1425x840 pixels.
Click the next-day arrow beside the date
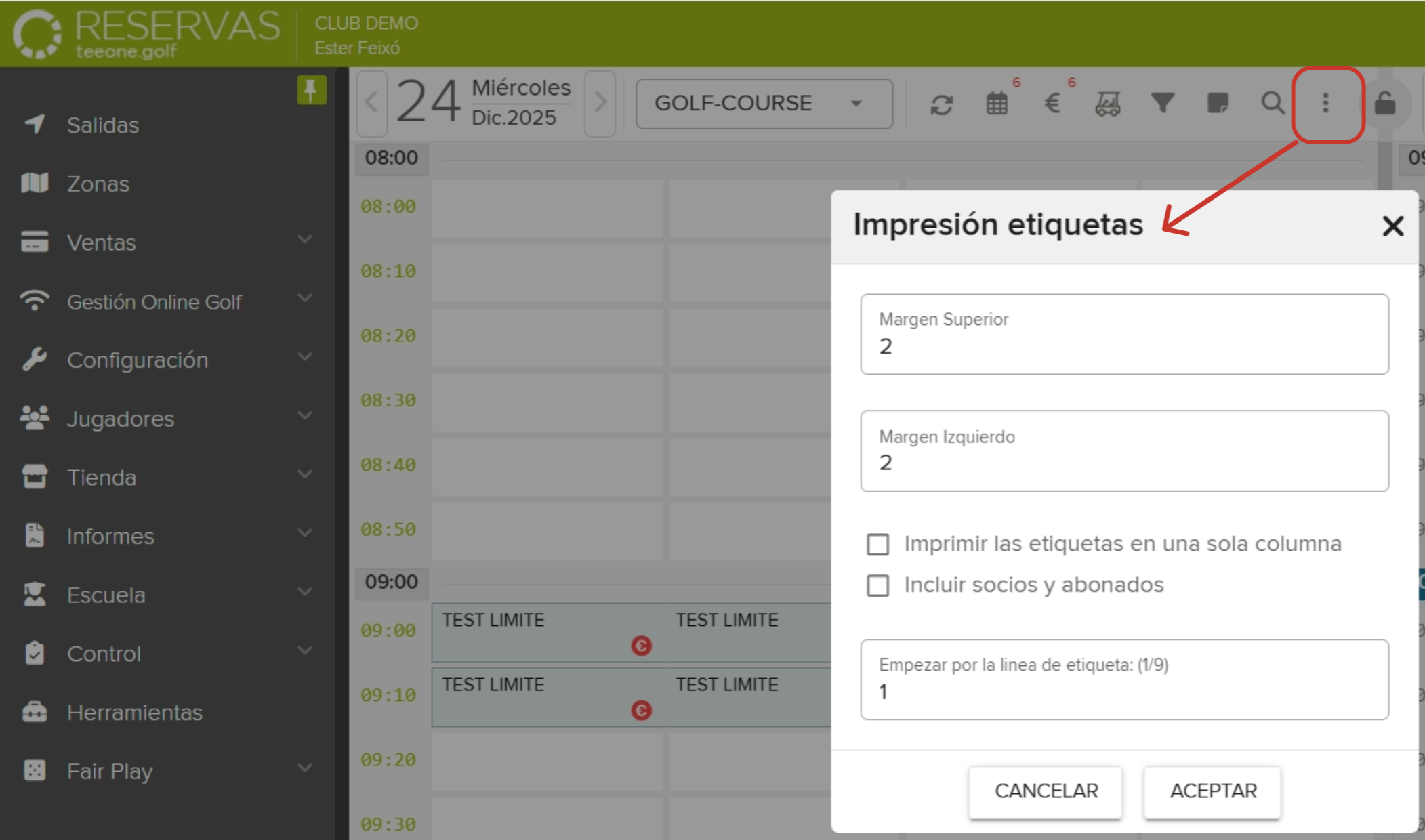599,103
